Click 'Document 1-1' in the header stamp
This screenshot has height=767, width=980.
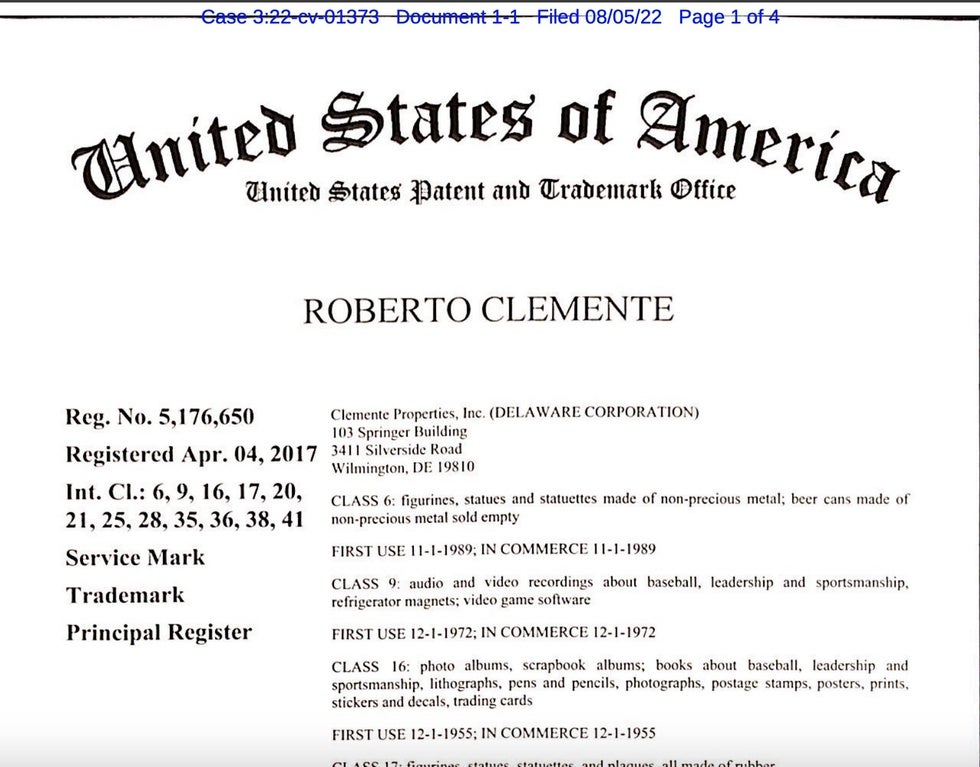[458, 17]
